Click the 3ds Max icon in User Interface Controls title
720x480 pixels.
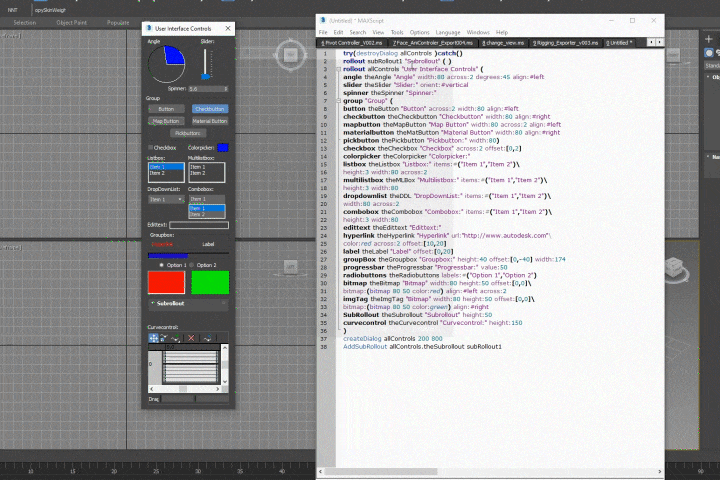(x=149, y=28)
